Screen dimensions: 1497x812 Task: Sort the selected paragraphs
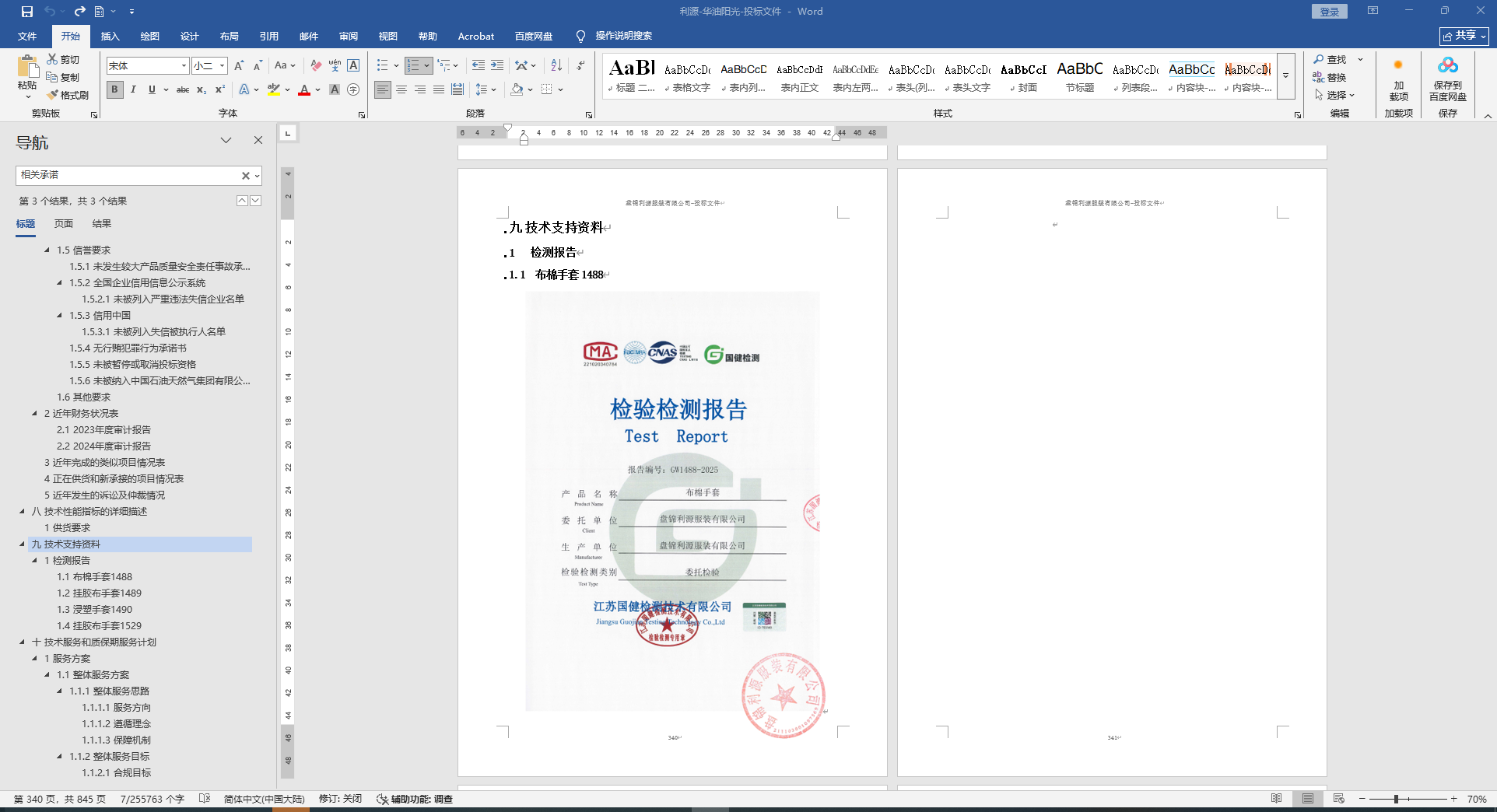point(556,65)
